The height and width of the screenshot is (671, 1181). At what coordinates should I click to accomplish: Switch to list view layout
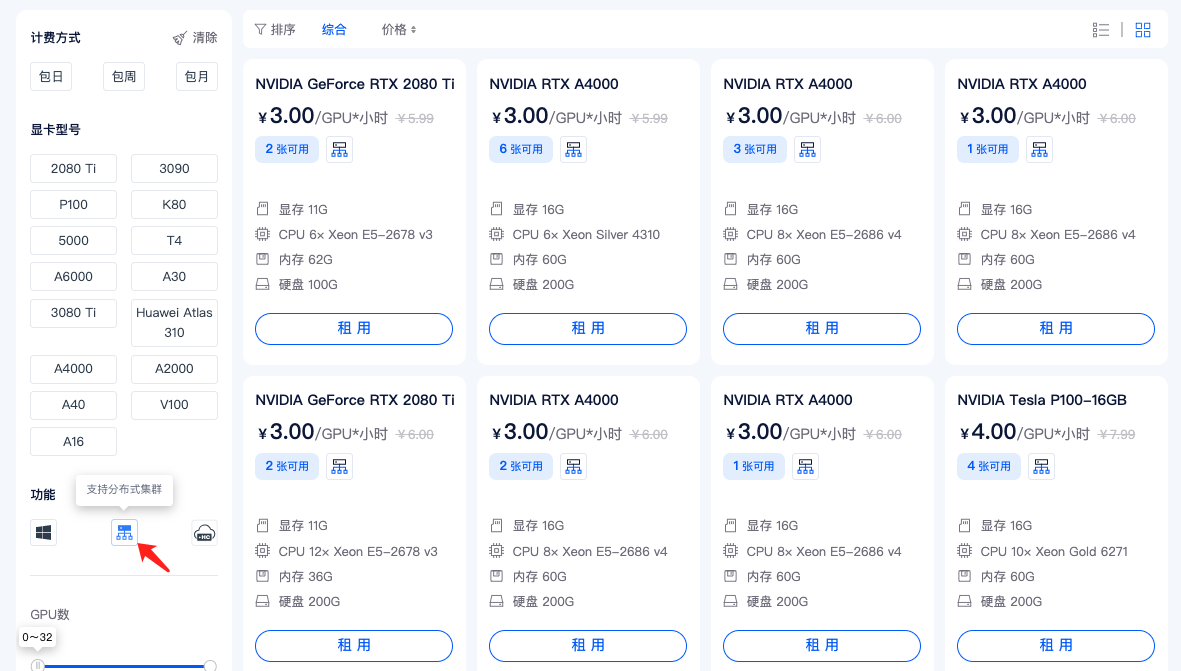1101,30
